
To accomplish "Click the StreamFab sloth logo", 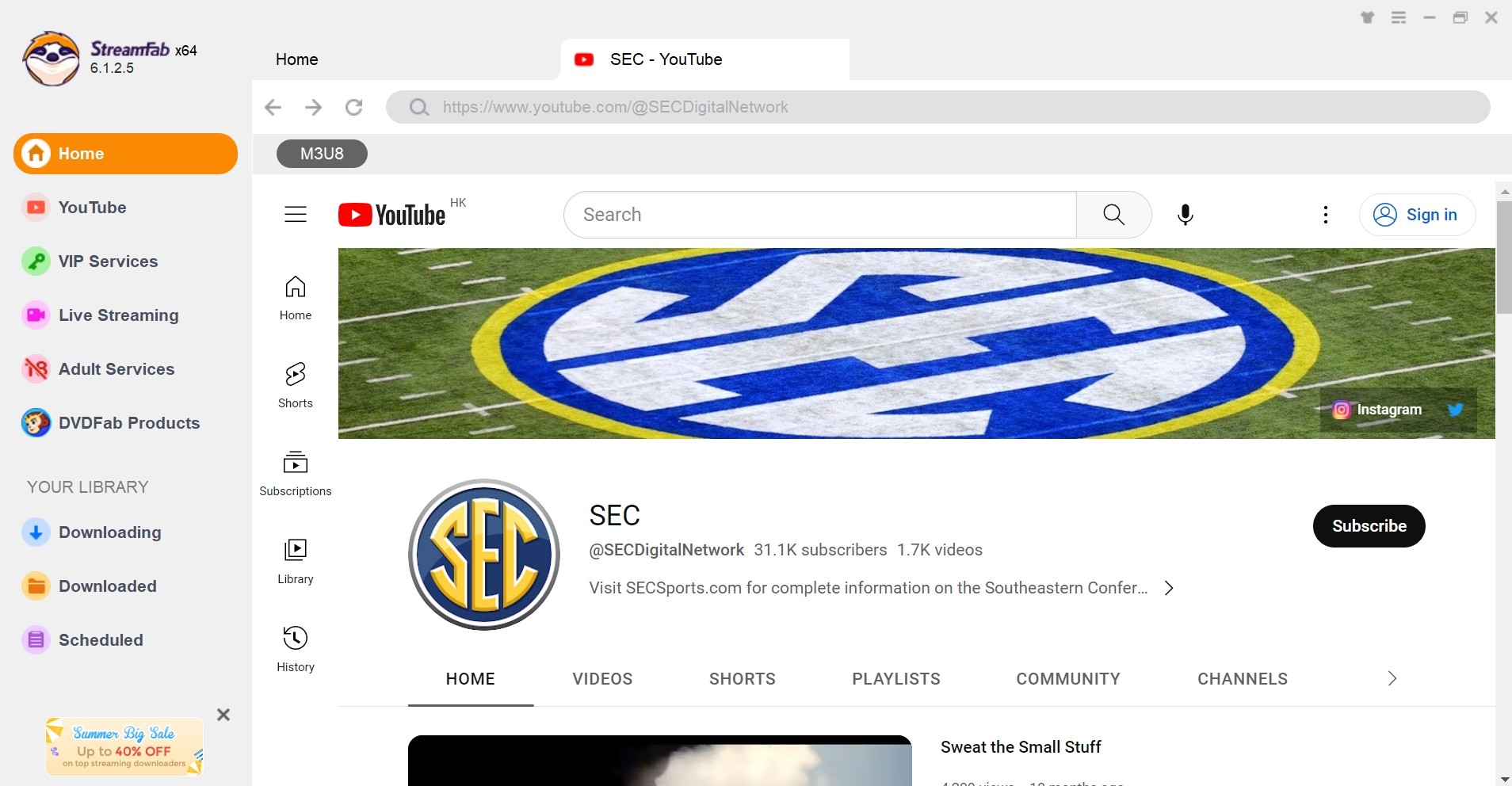I will [52, 59].
